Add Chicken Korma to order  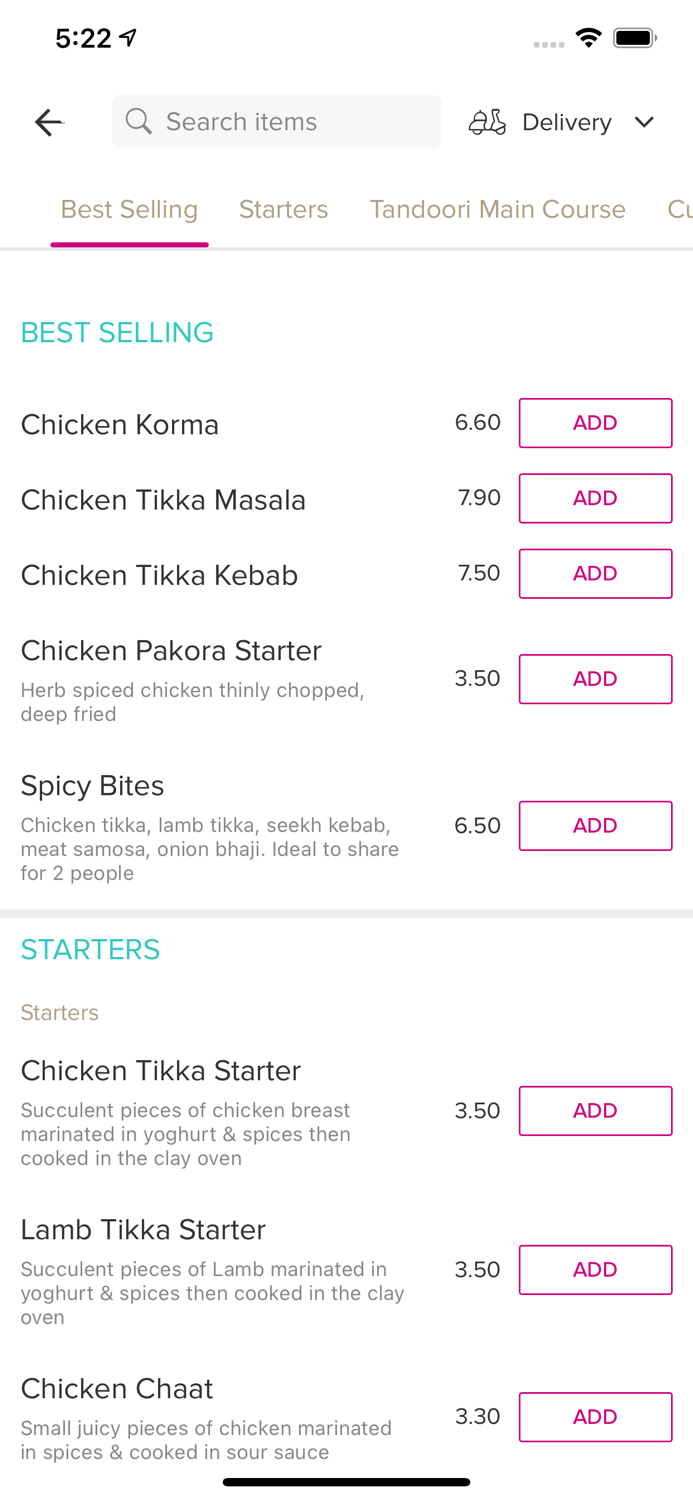(x=595, y=423)
